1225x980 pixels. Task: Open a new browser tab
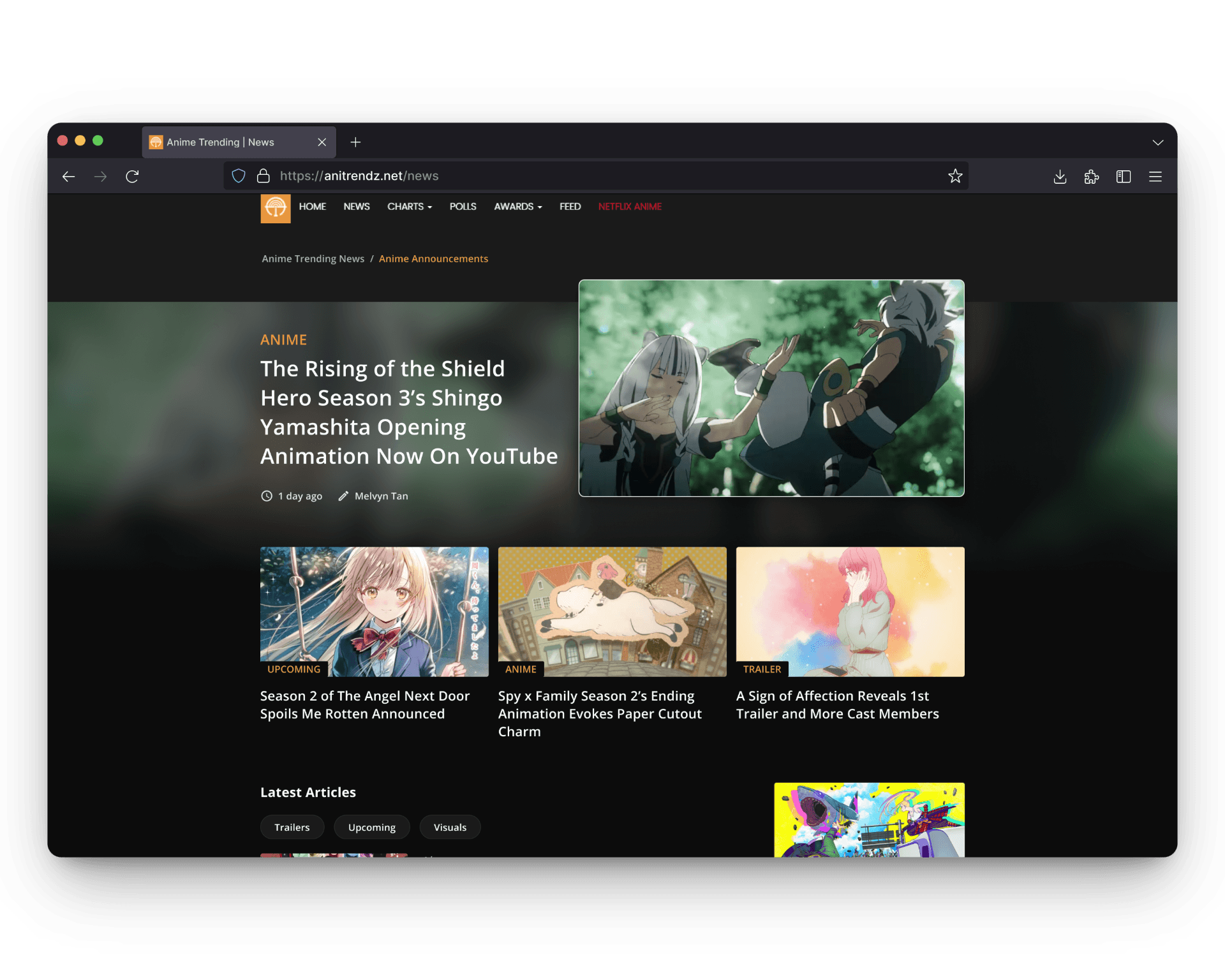point(355,142)
